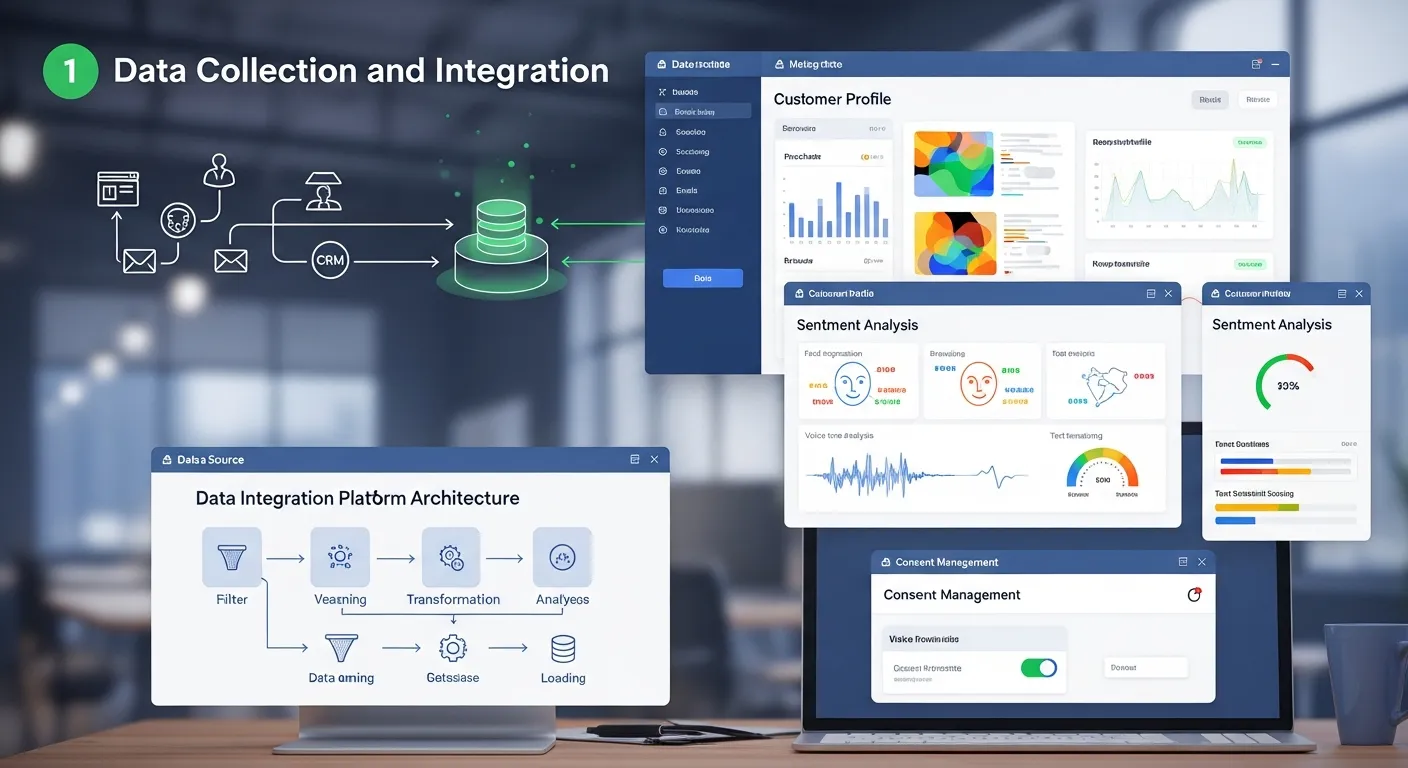Open the top colorful abstract thumbnail

pyautogui.click(x=954, y=164)
